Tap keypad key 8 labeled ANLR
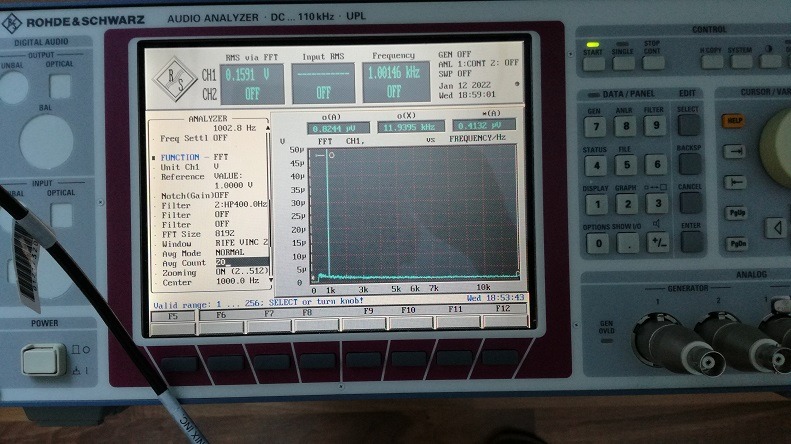 (626, 126)
